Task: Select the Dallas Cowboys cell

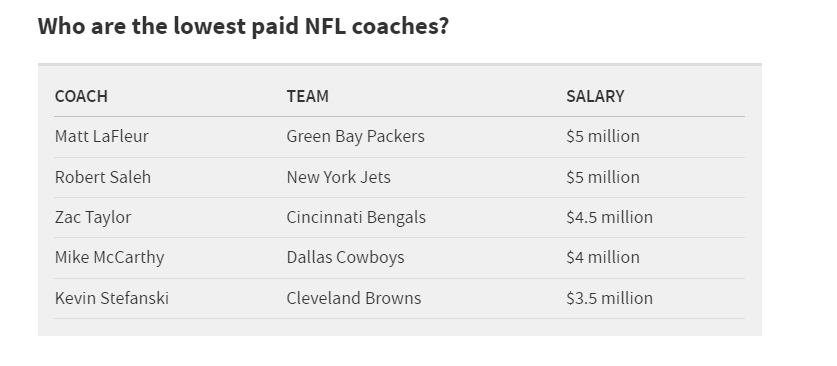Action: [x=345, y=257]
